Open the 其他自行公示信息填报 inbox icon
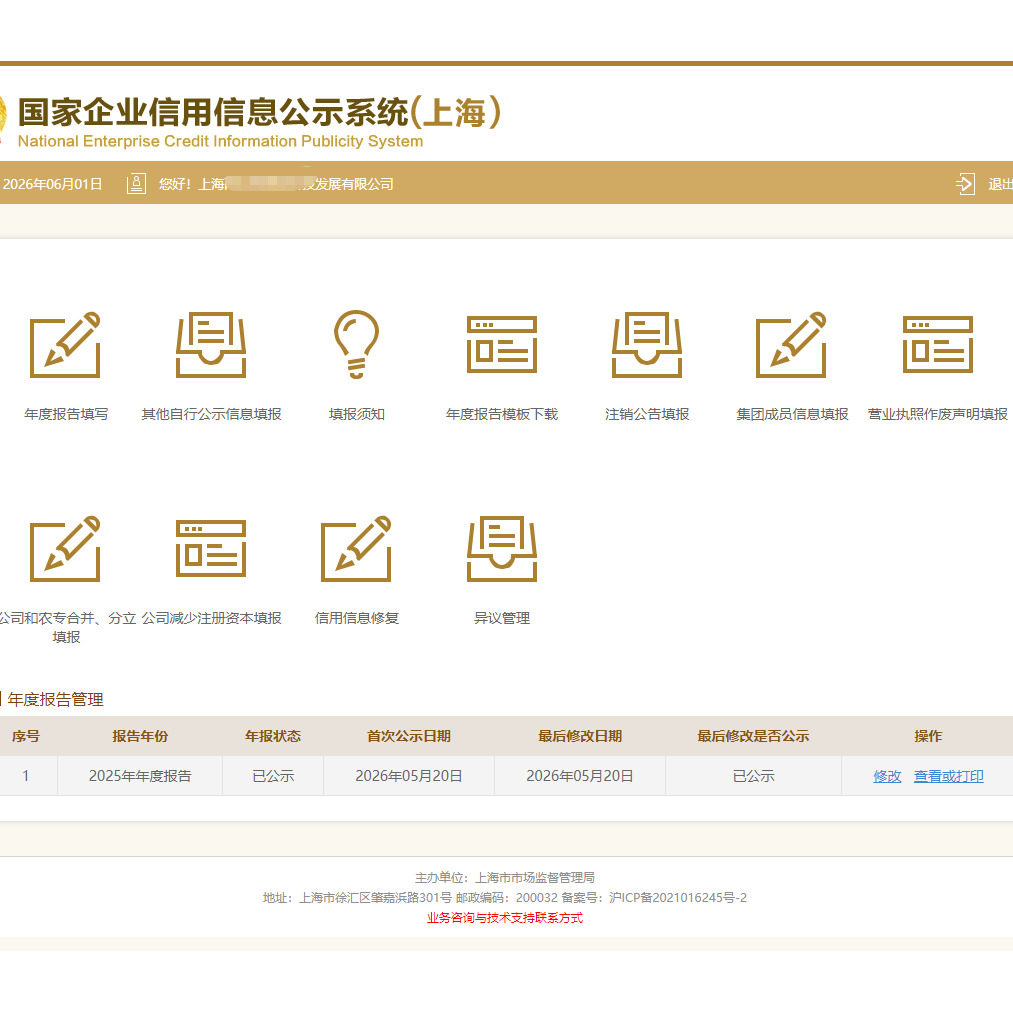The image size is (1013, 1013). pos(211,344)
